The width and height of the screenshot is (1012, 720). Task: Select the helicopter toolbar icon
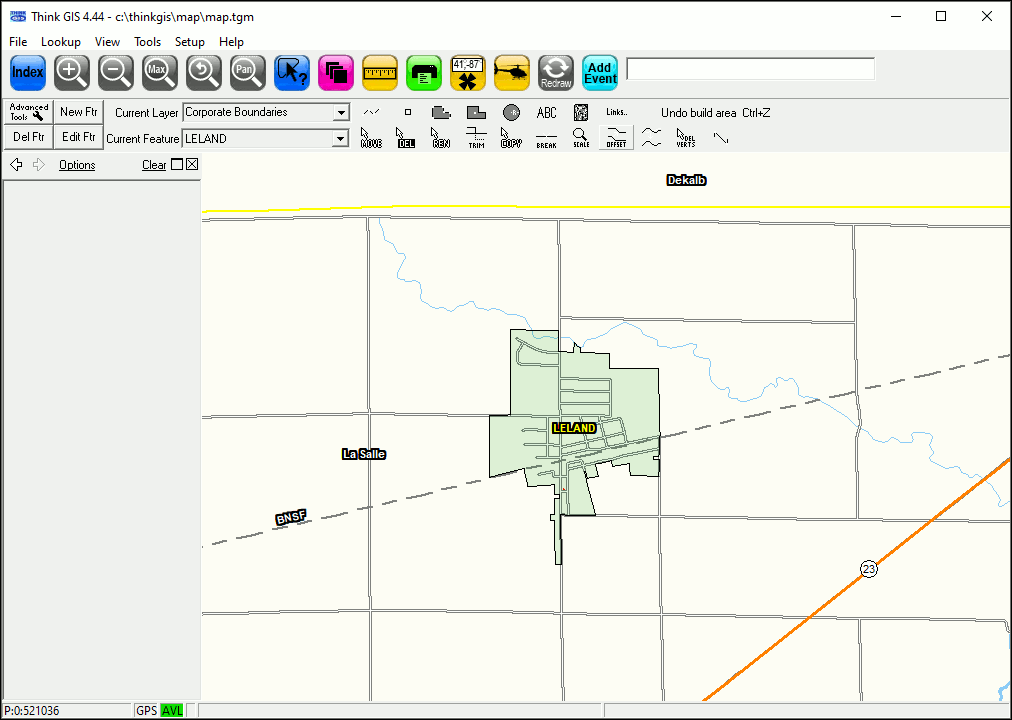click(512, 73)
